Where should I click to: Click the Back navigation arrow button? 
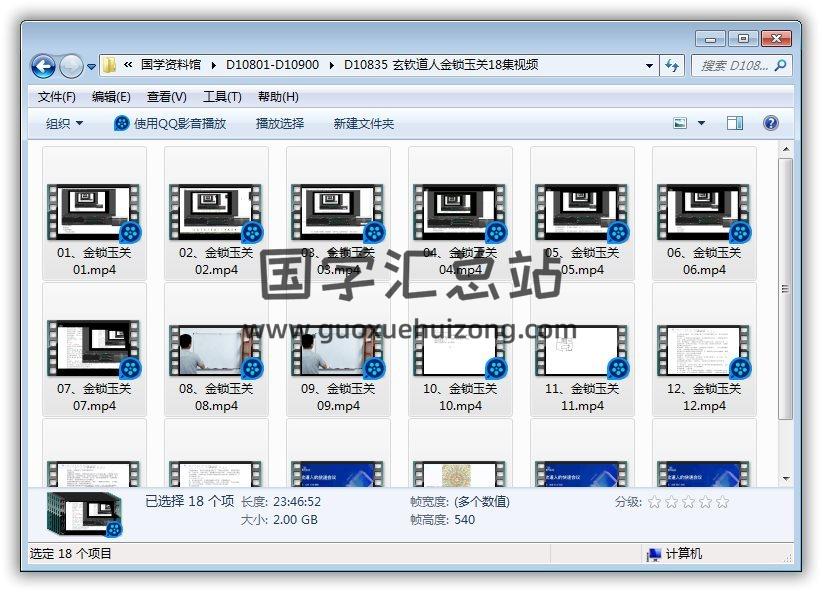click(43, 66)
